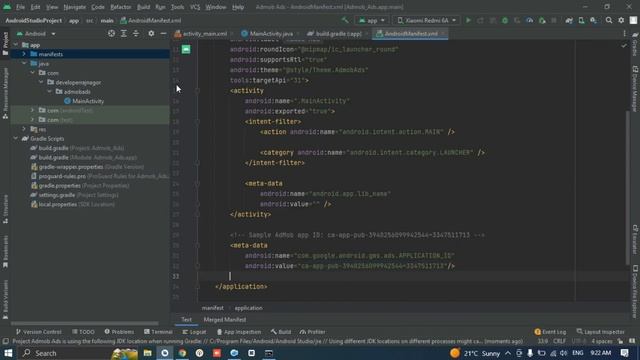Switch to the Merged Manifest tab

[224, 320]
